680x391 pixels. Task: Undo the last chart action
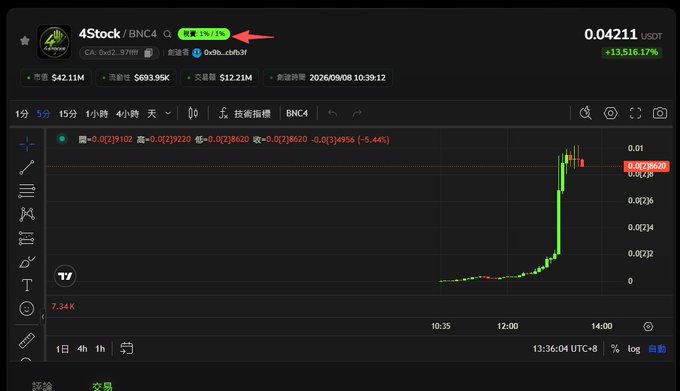333,114
